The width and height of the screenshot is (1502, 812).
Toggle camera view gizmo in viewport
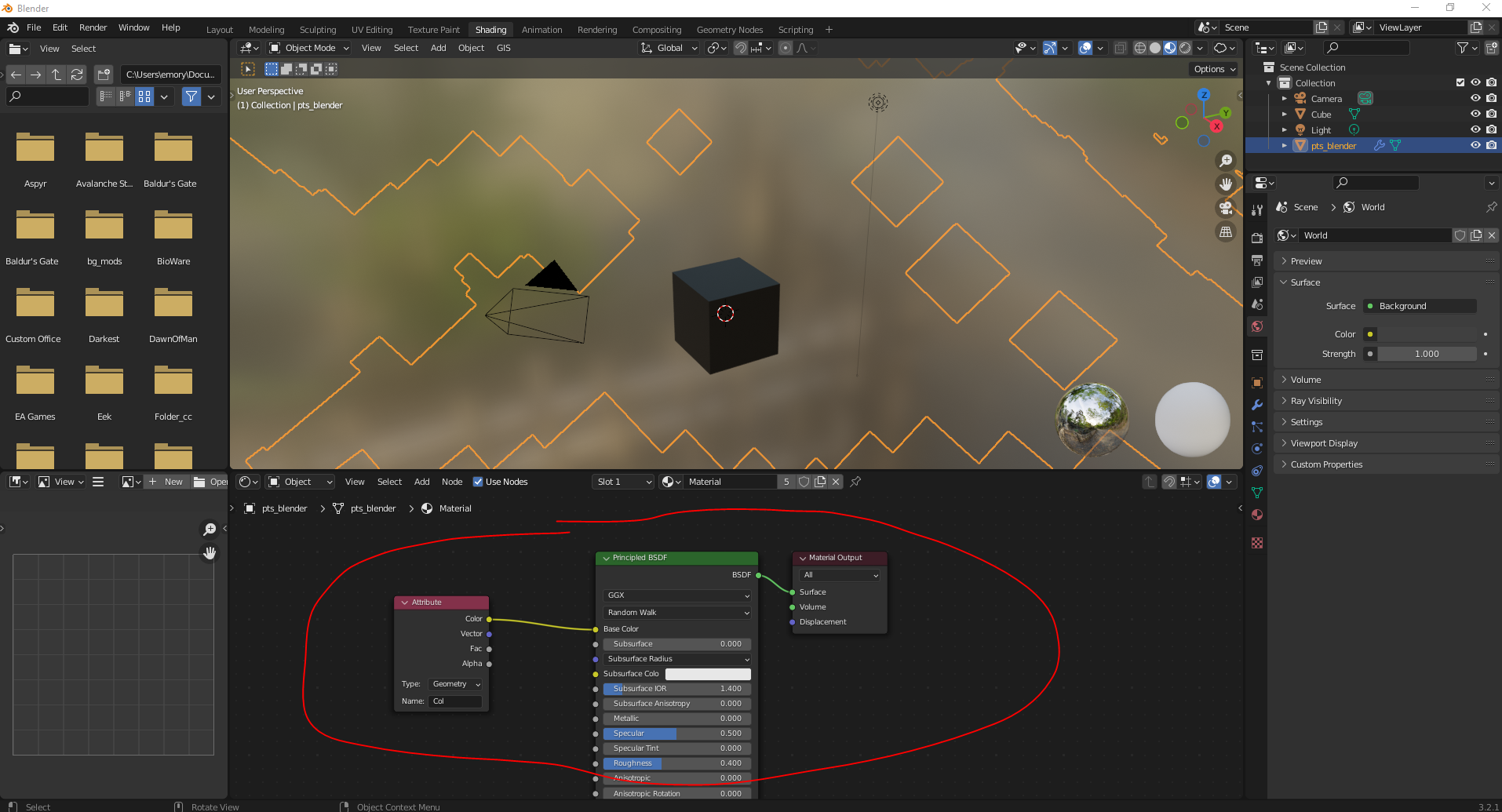tap(1226, 208)
